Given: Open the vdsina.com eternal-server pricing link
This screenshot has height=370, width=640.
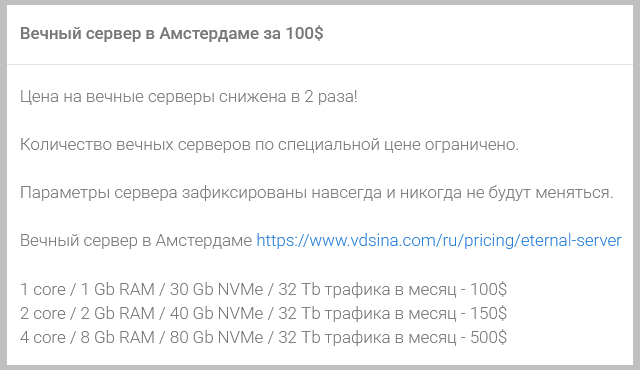Looking at the screenshot, I should (x=439, y=241).
